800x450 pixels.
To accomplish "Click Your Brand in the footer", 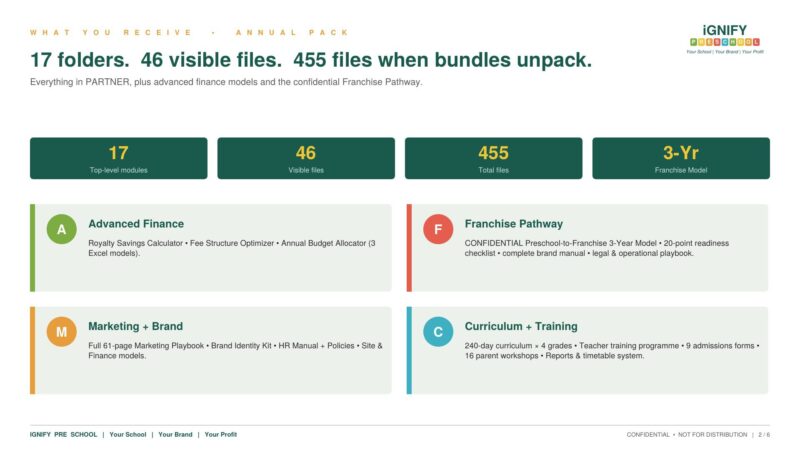I will 175,435.
